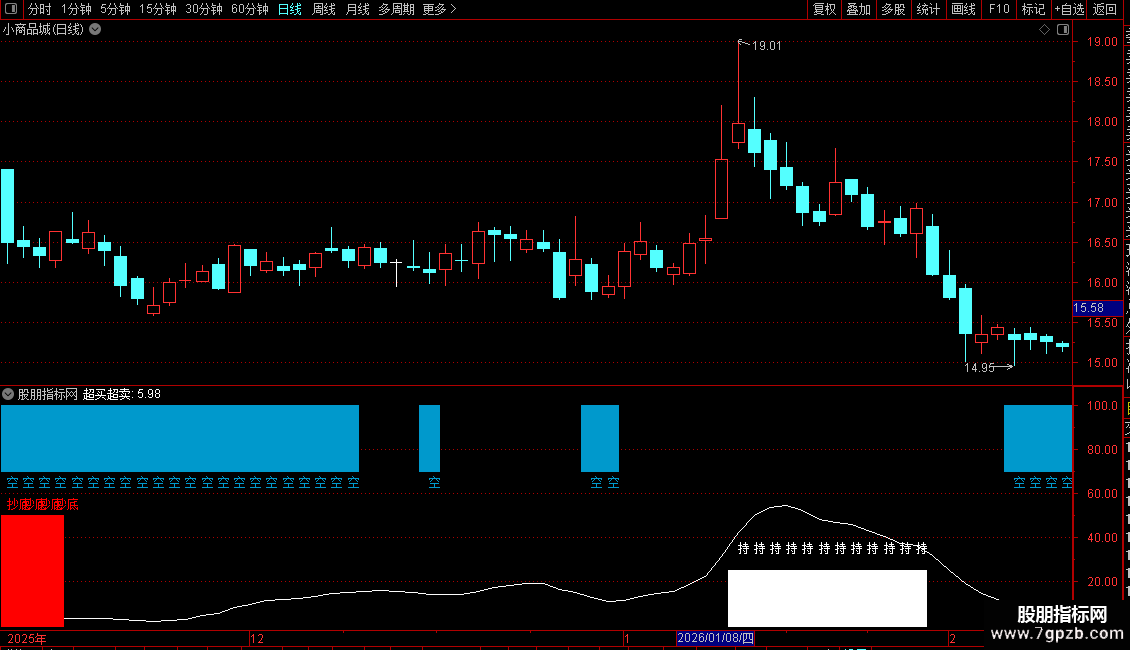Click the 80.00 indicator axis label

coord(1103,450)
